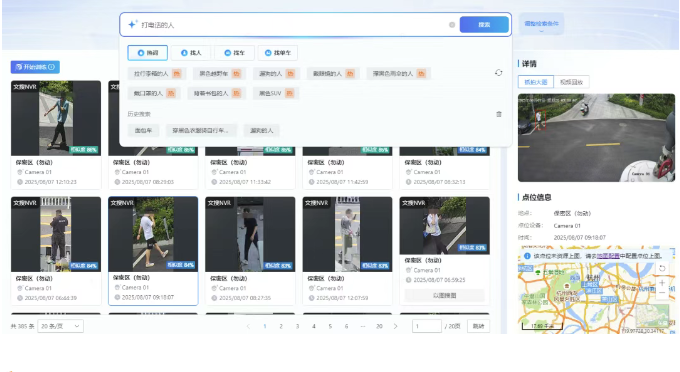Choose the 撑黑色雨伞的人 suggestion tag
680x372 pixels.
click(x=399, y=74)
